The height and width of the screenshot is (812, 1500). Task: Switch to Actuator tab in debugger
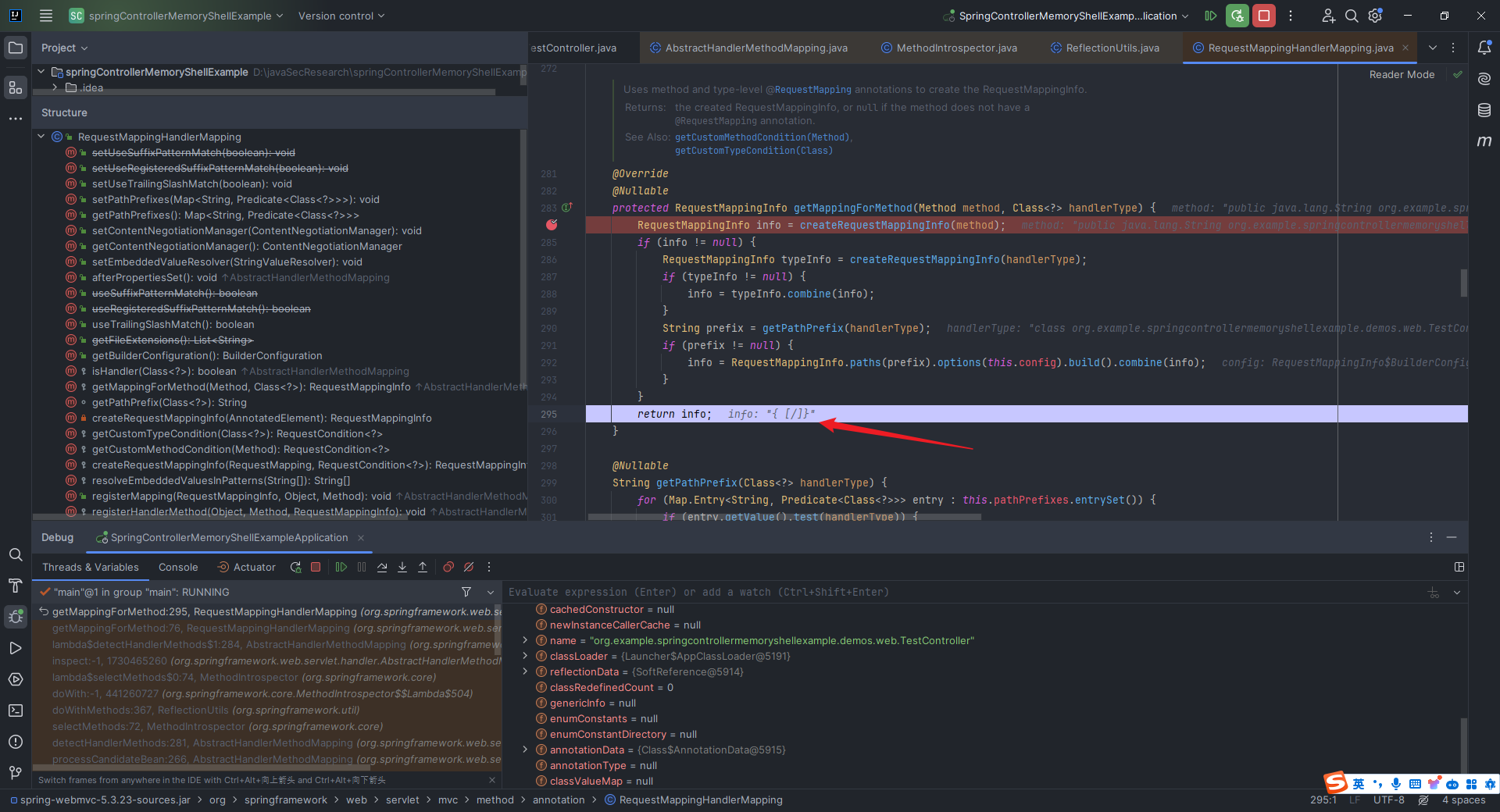click(246, 568)
